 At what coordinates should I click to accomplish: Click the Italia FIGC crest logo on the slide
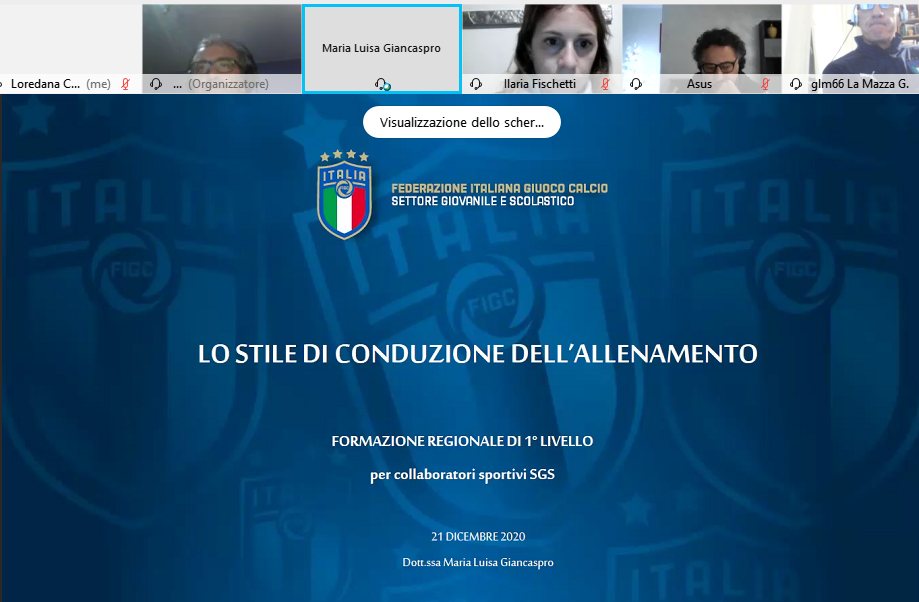tap(345, 195)
